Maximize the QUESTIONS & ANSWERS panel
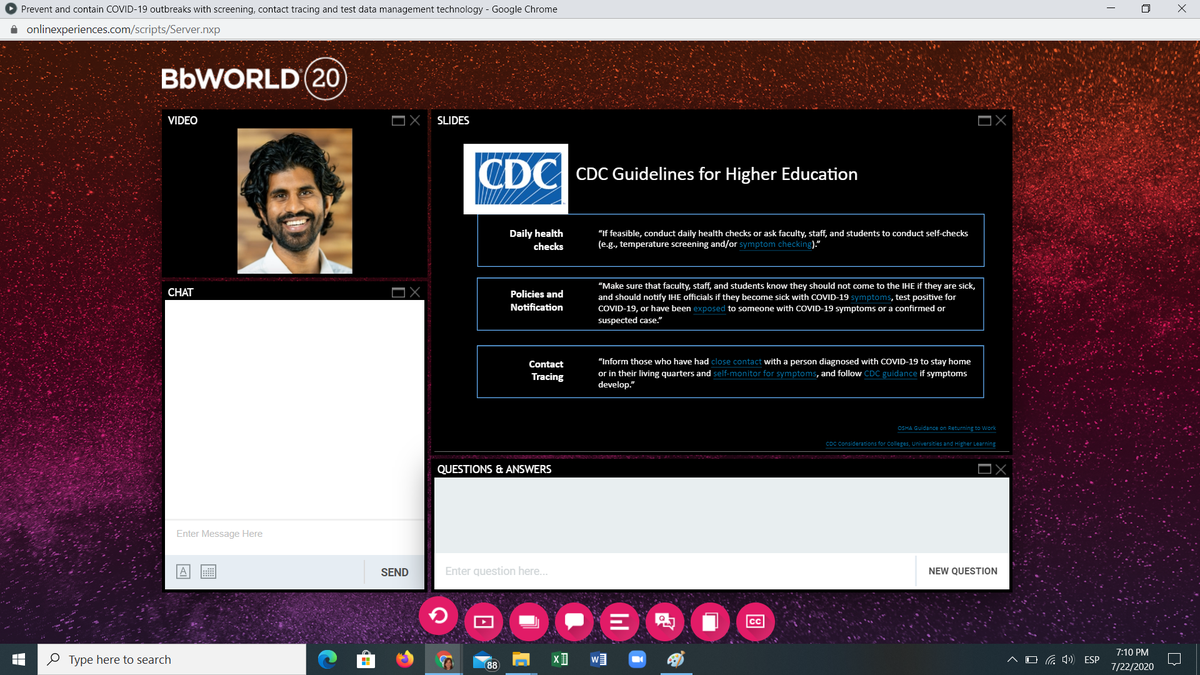This screenshot has width=1200, height=675. click(986, 469)
